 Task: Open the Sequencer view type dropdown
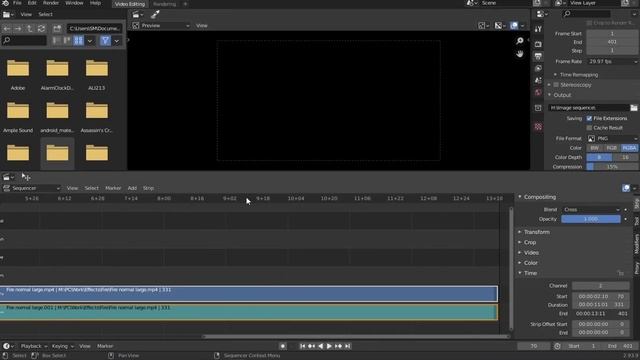pyautogui.click(x=31, y=188)
